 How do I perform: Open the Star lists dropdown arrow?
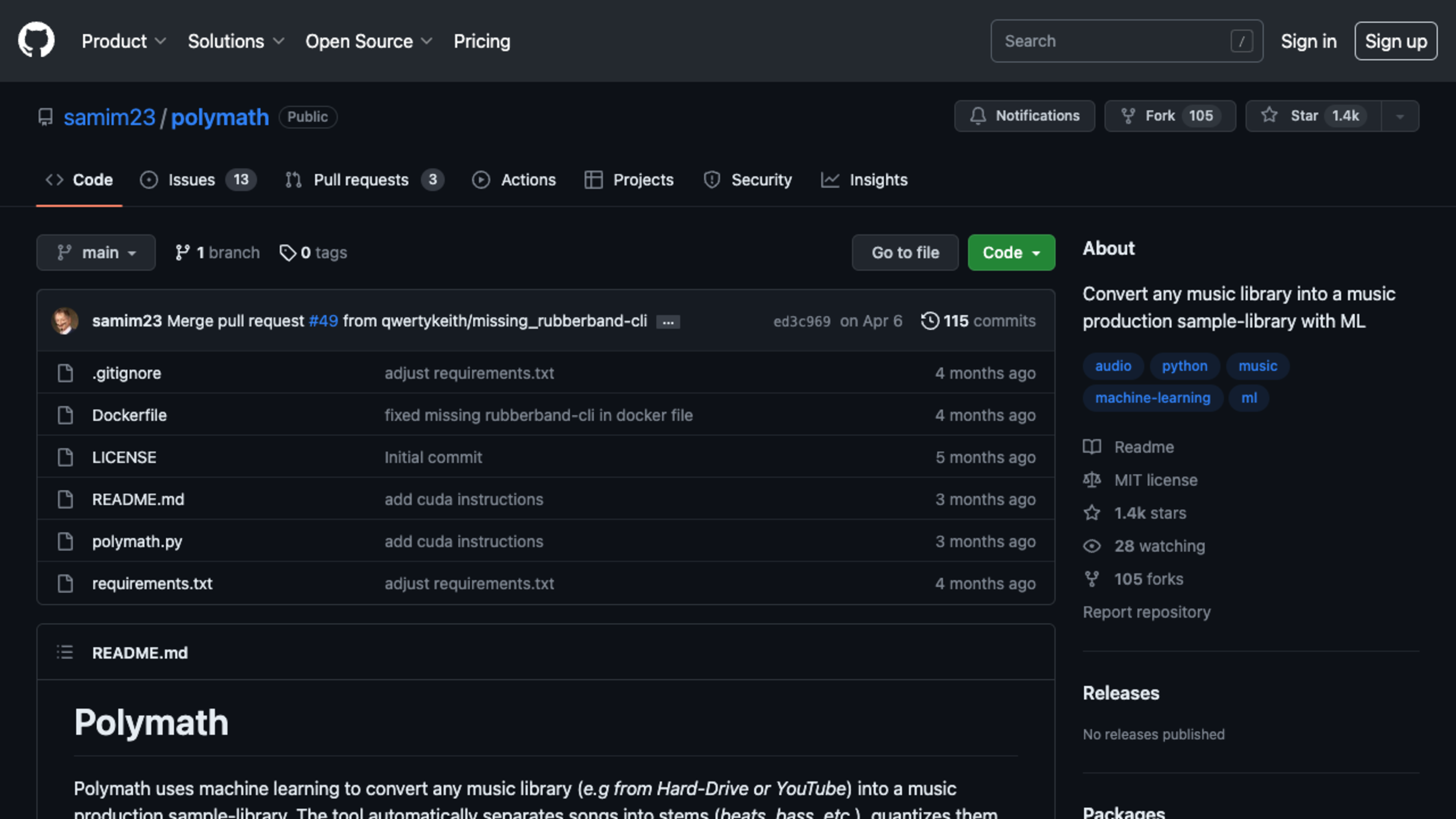pos(1400,116)
